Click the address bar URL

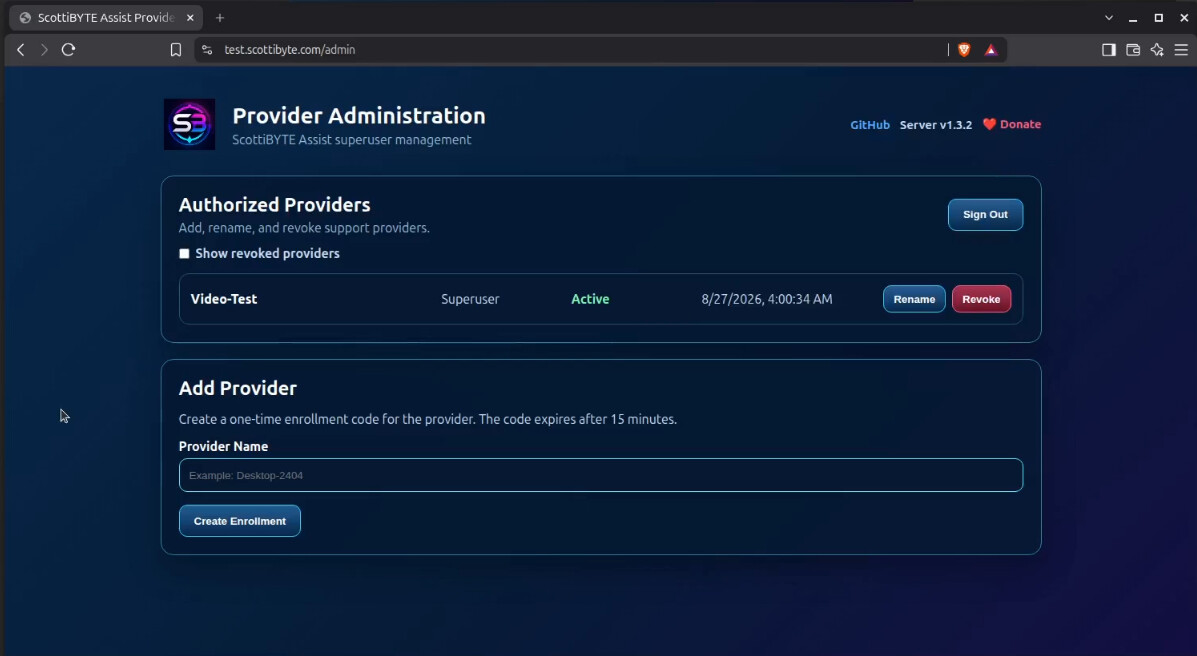(x=289, y=50)
